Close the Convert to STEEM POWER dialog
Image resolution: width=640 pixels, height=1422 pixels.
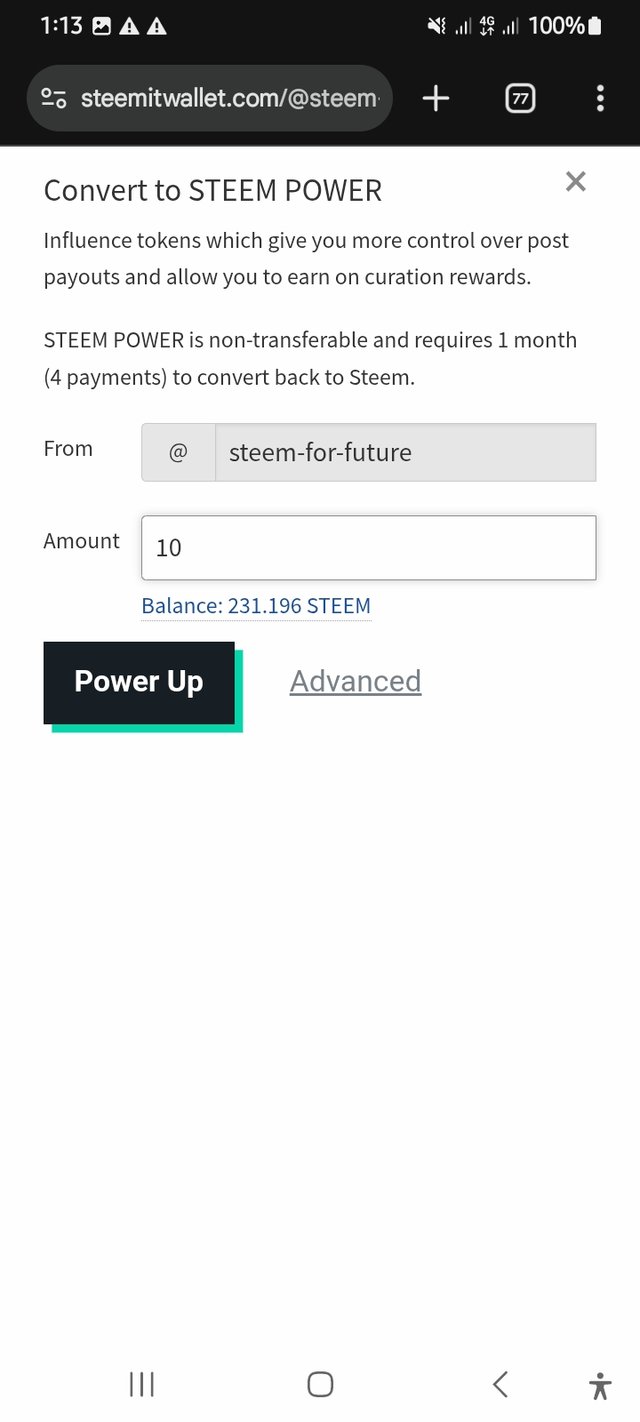click(575, 181)
